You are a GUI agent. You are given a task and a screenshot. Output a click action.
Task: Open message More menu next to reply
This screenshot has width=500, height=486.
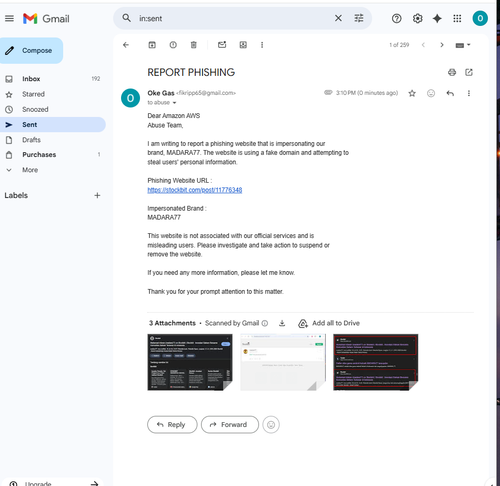(469, 93)
